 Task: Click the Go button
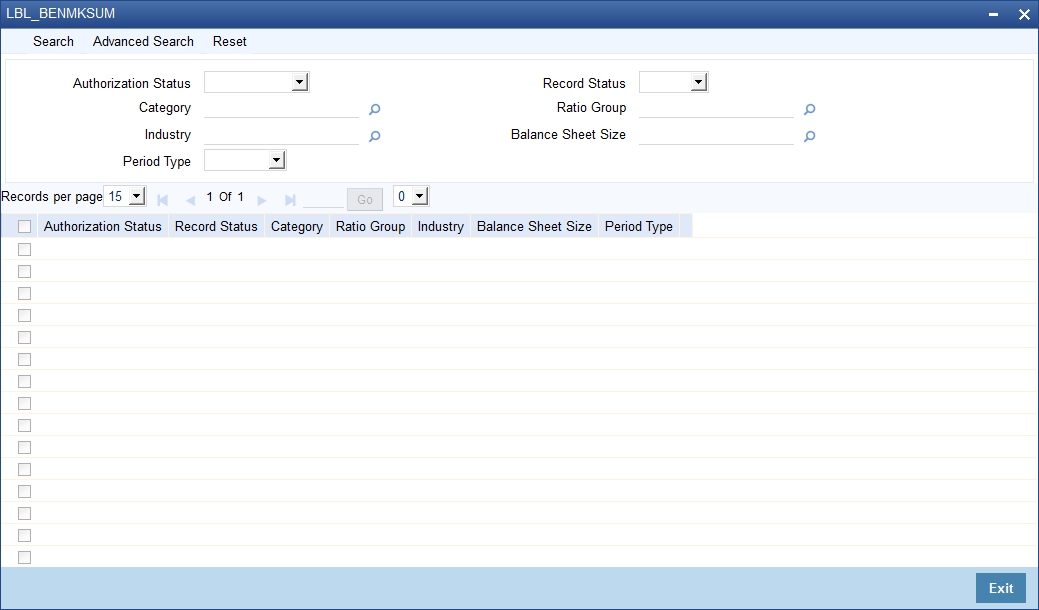pos(364,199)
